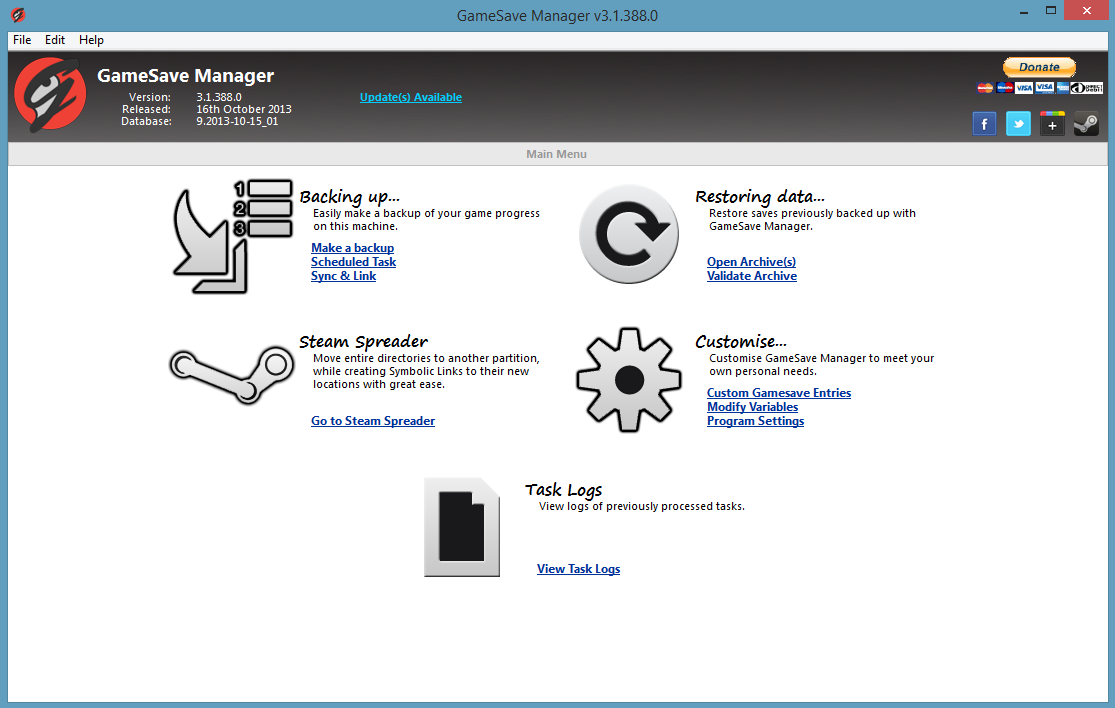Click database value '9.2013-10-15_01'

click(237, 122)
